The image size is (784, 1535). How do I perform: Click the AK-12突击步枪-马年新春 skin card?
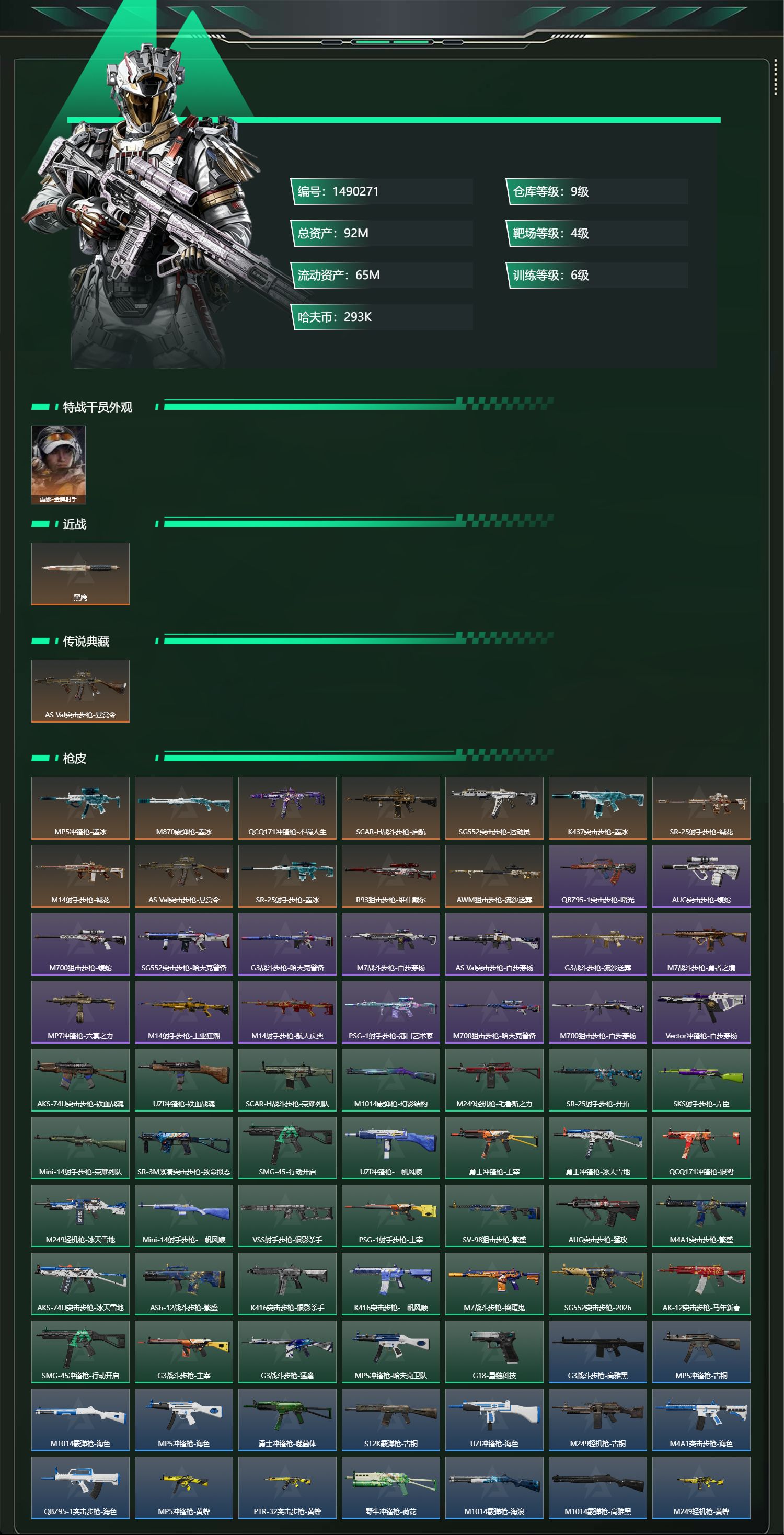[701, 1284]
